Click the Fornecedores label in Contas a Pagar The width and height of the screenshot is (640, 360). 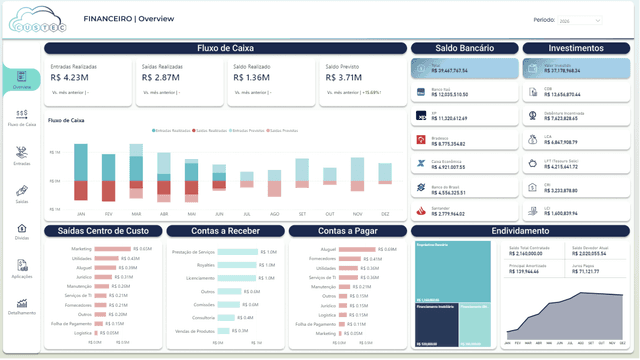click(x=322, y=259)
